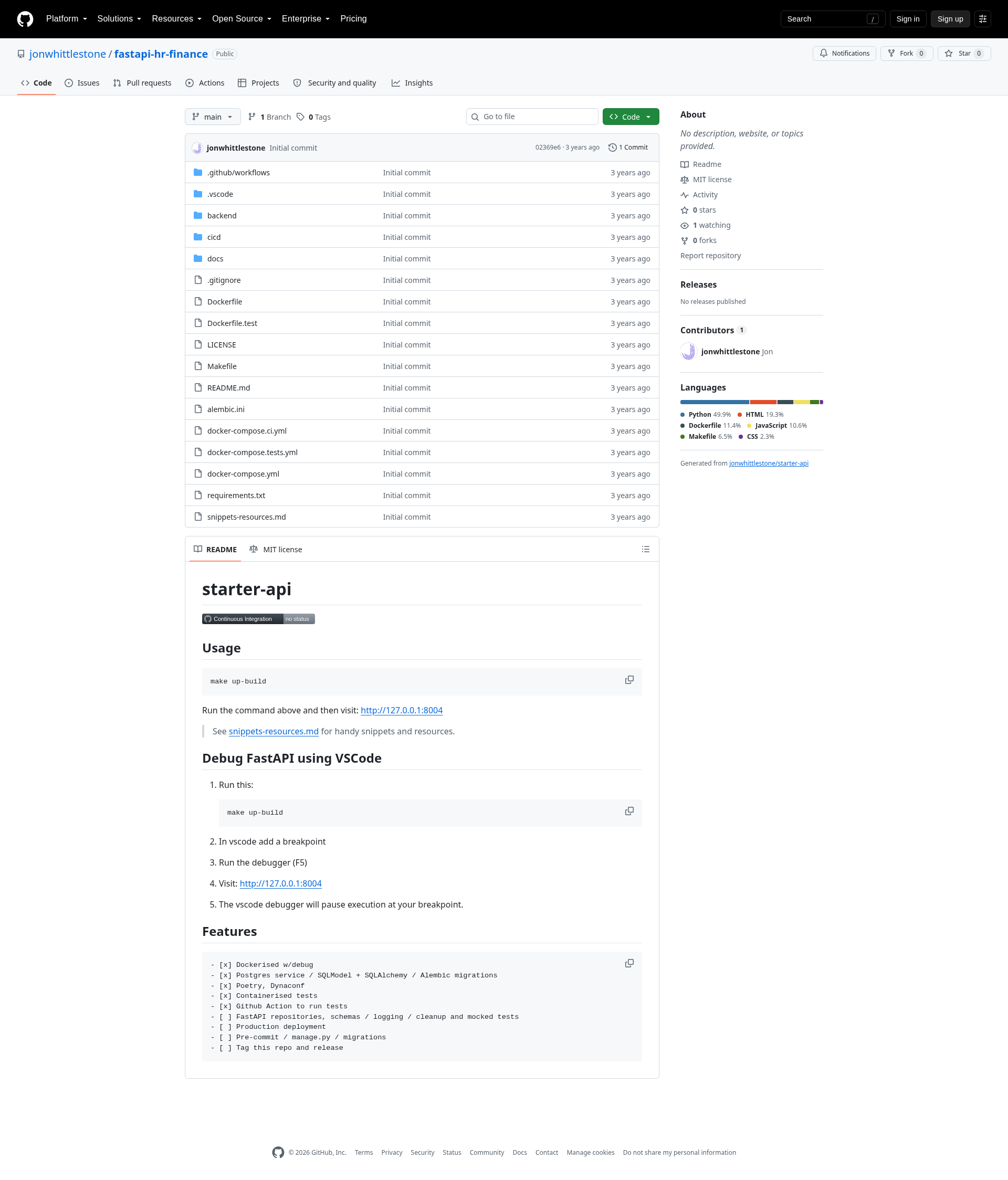This screenshot has width=1008, height=1180.
Task: Open the docker-compose.tests.yml file
Action: click(253, 452)
